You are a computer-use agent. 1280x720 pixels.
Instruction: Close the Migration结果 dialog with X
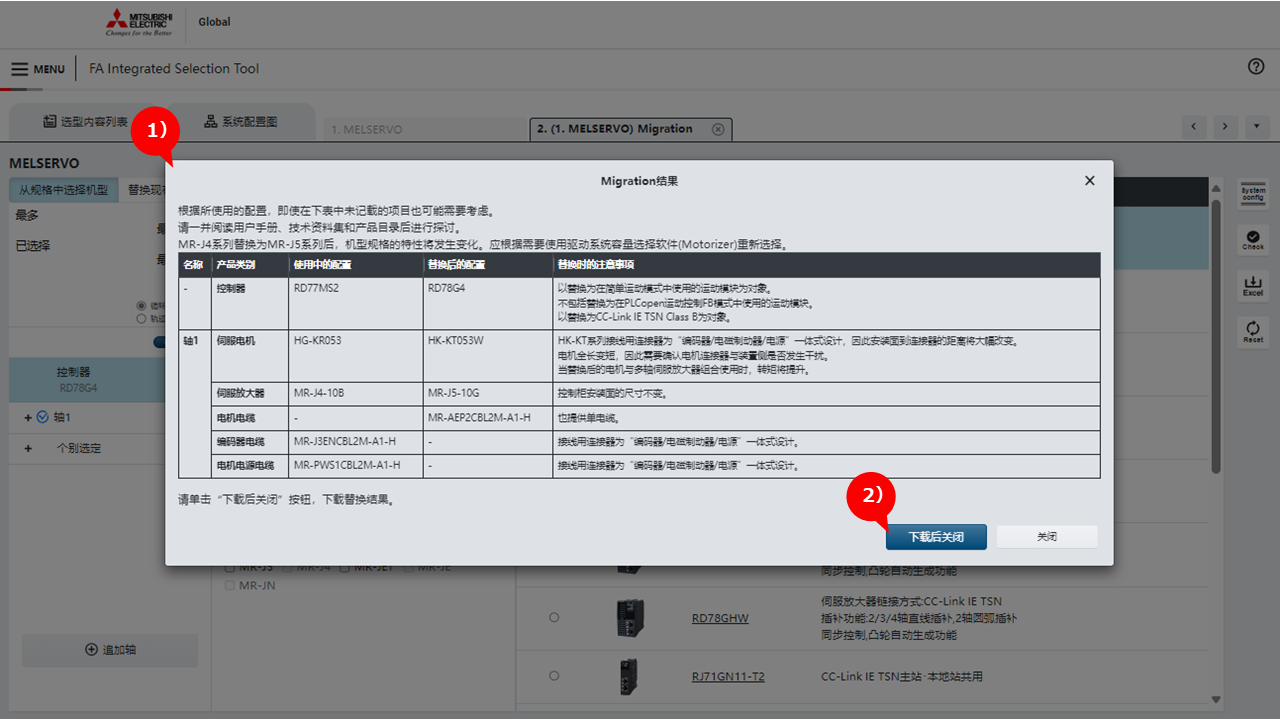click(x=1090, y=181)
